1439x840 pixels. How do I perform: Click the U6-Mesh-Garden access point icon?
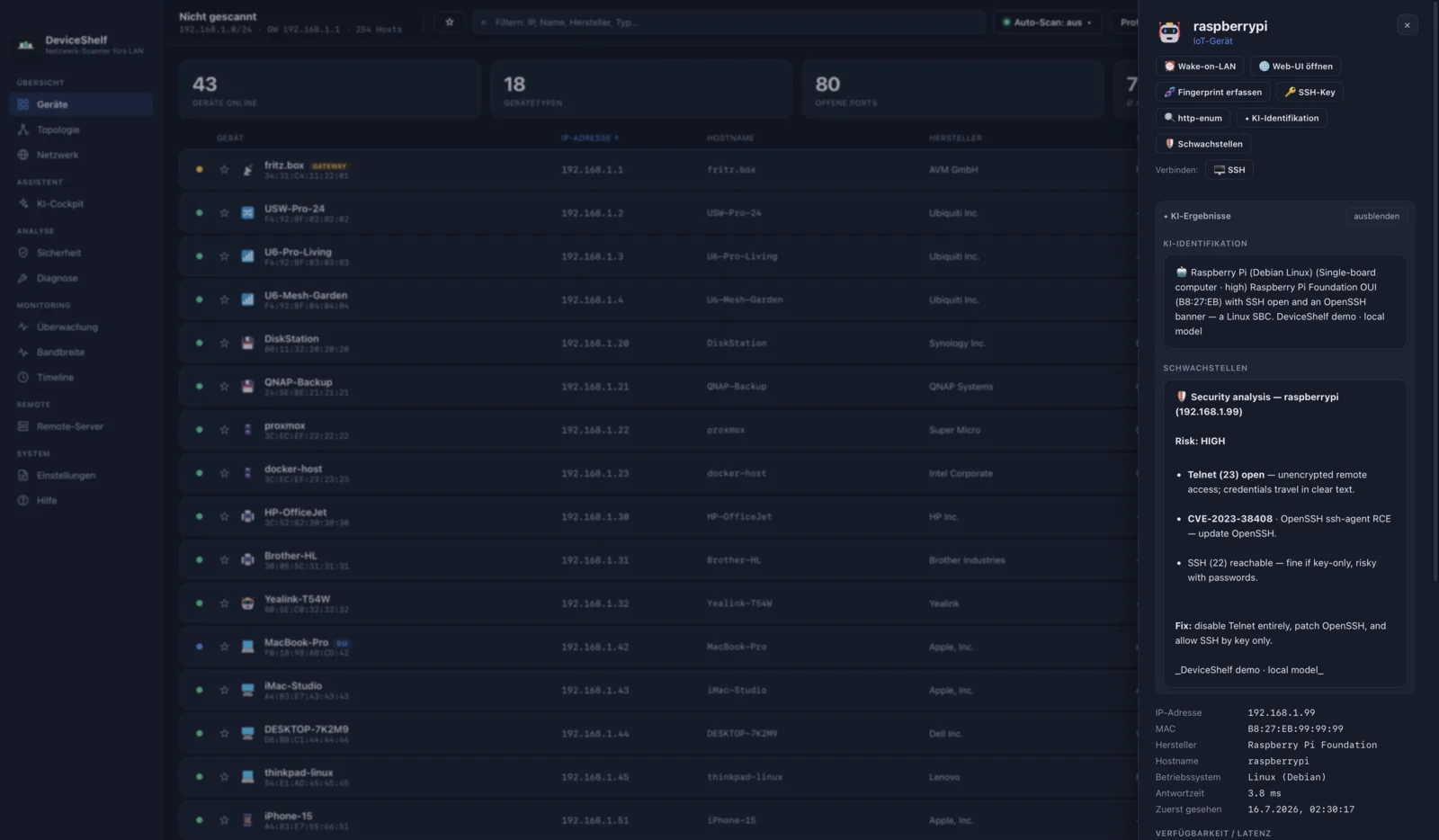[247, 299]
